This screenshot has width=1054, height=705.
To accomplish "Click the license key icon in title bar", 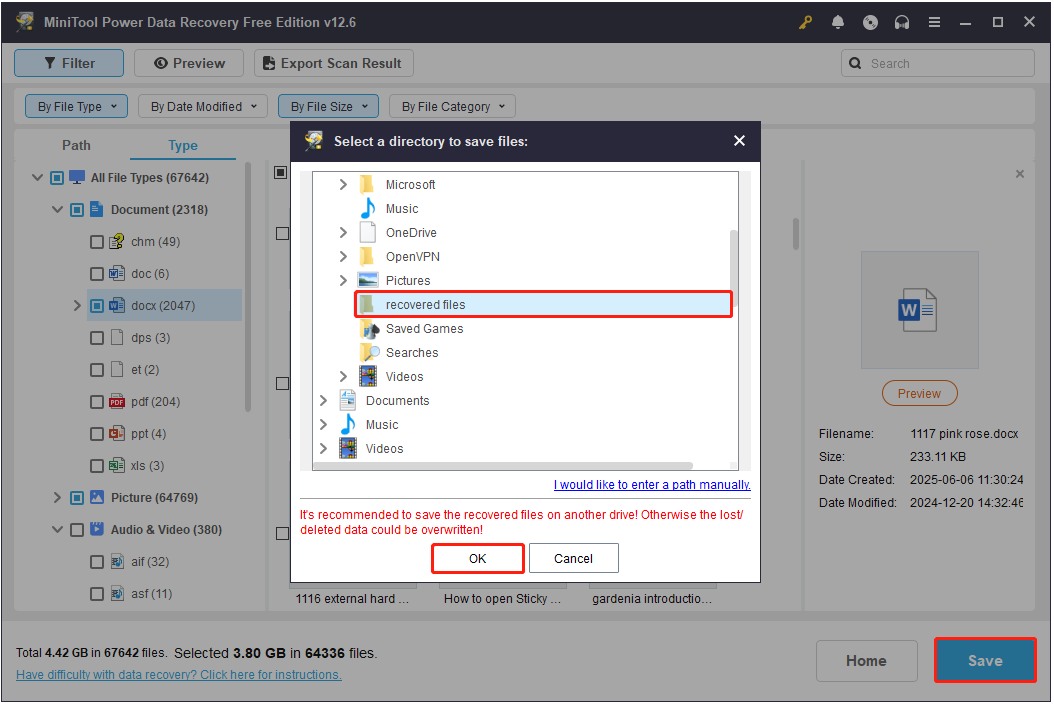I will (x=805, y=21).
